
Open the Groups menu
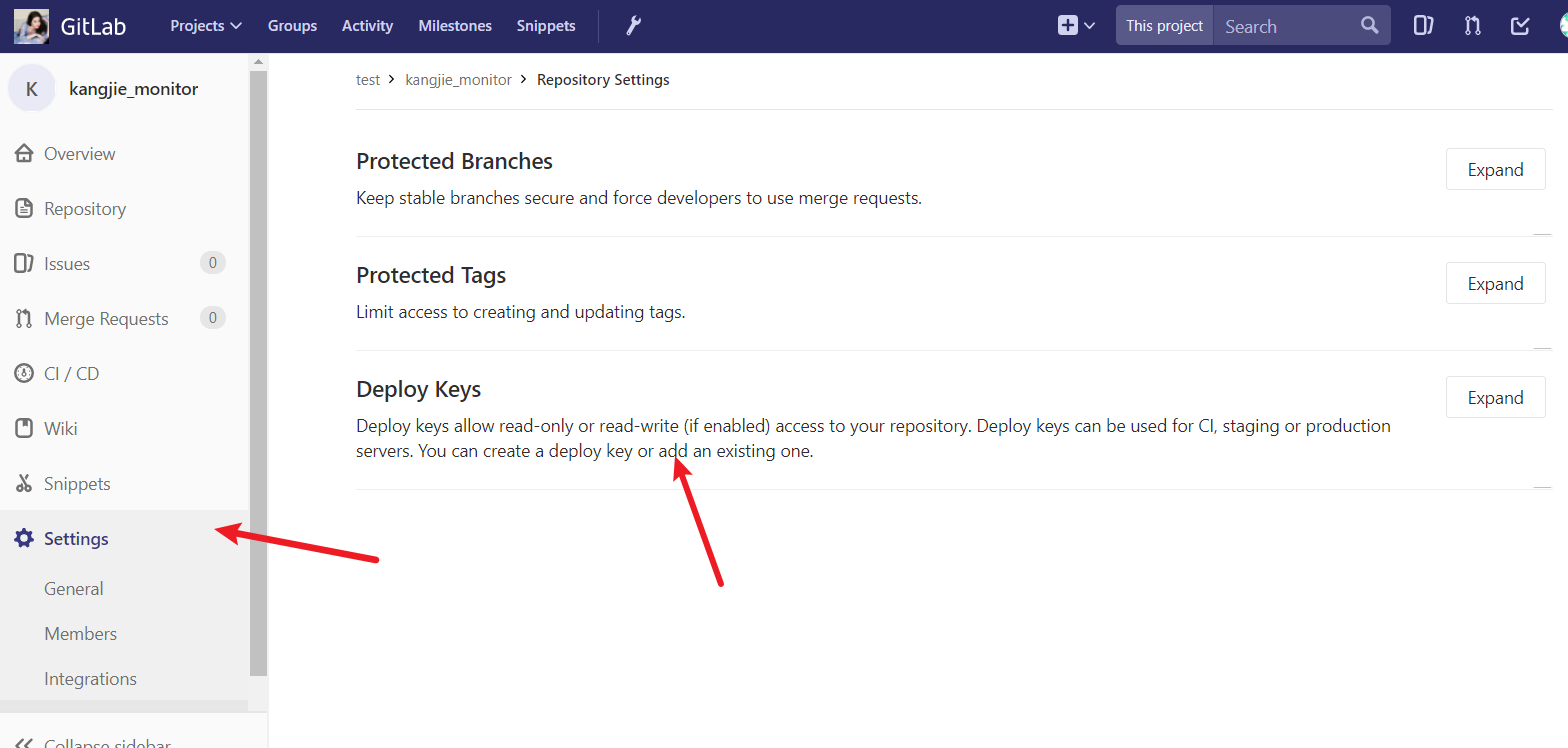tap(292, 26)
